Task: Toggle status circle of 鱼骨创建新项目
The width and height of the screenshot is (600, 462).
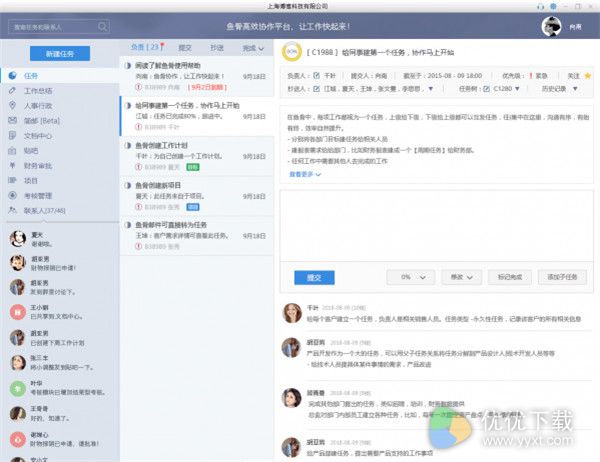Action: click(128, 185)
